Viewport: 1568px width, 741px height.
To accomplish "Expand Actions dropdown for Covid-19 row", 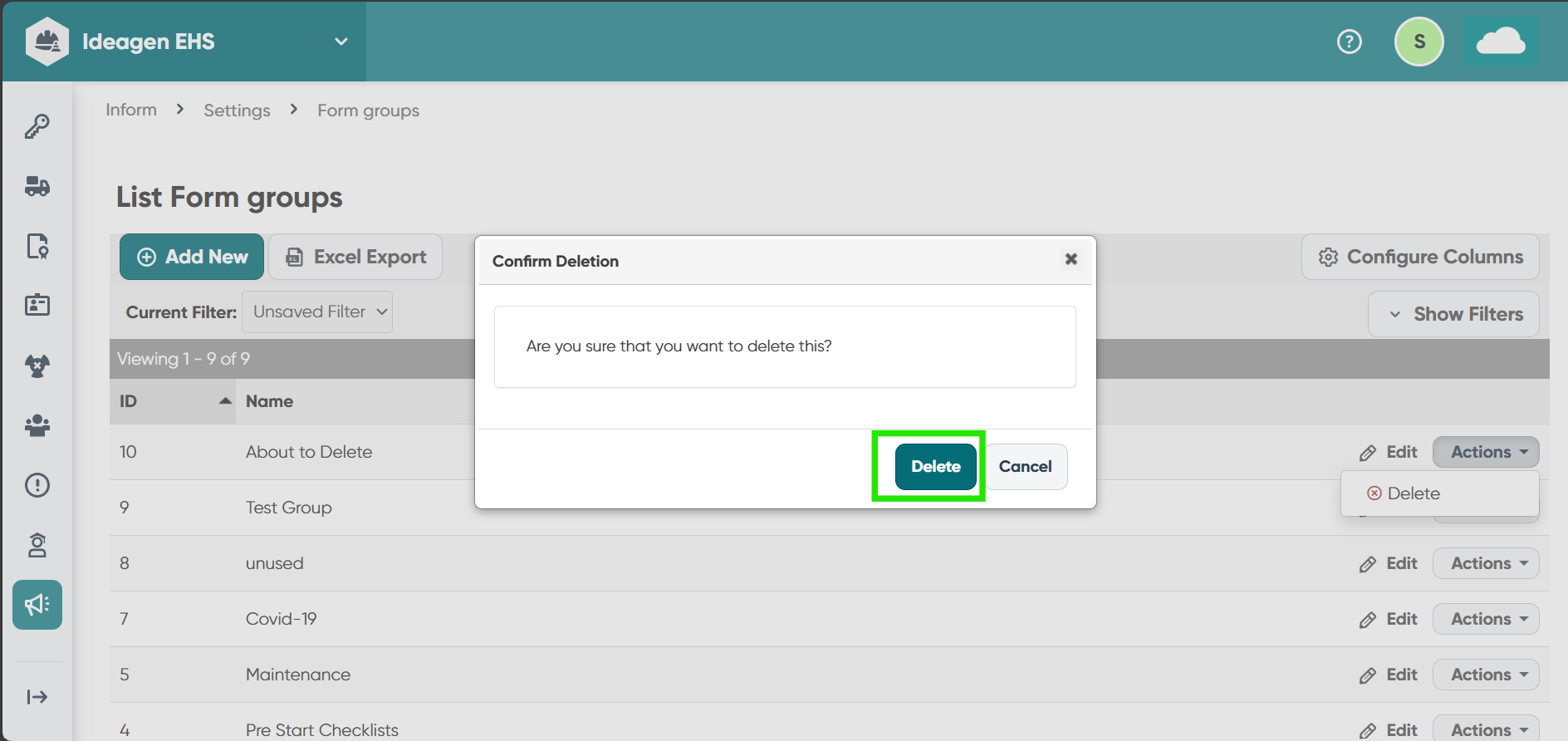I will point(1486,619).
